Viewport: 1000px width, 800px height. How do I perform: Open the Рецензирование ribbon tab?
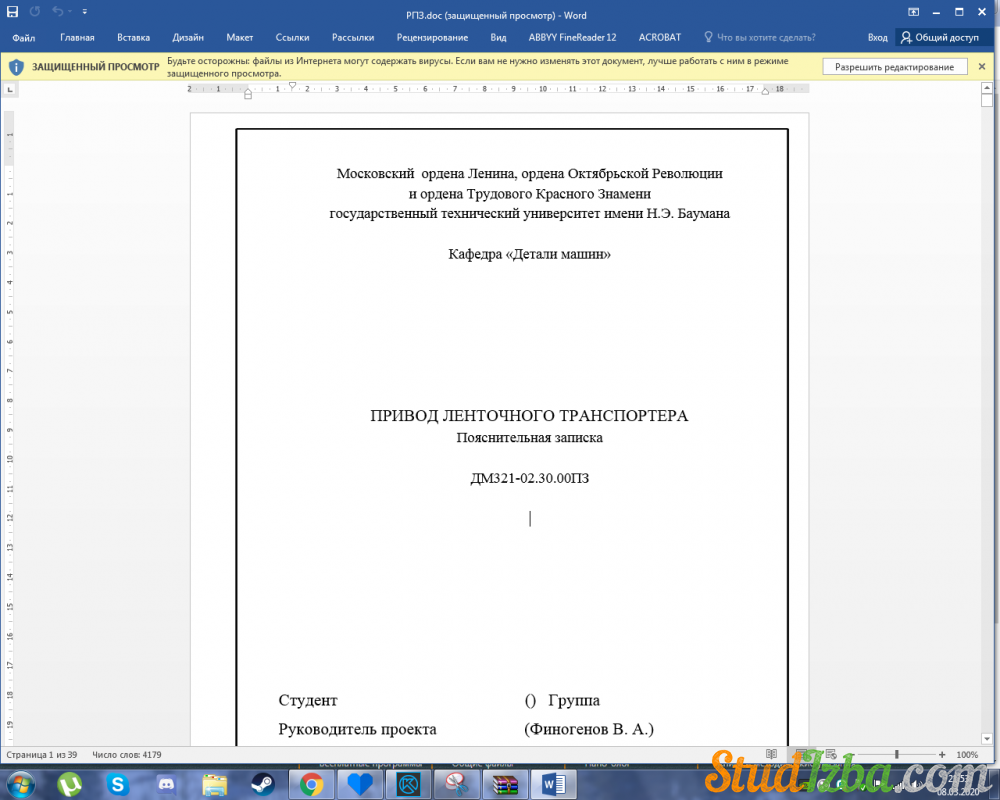click(x=432, y=37)
